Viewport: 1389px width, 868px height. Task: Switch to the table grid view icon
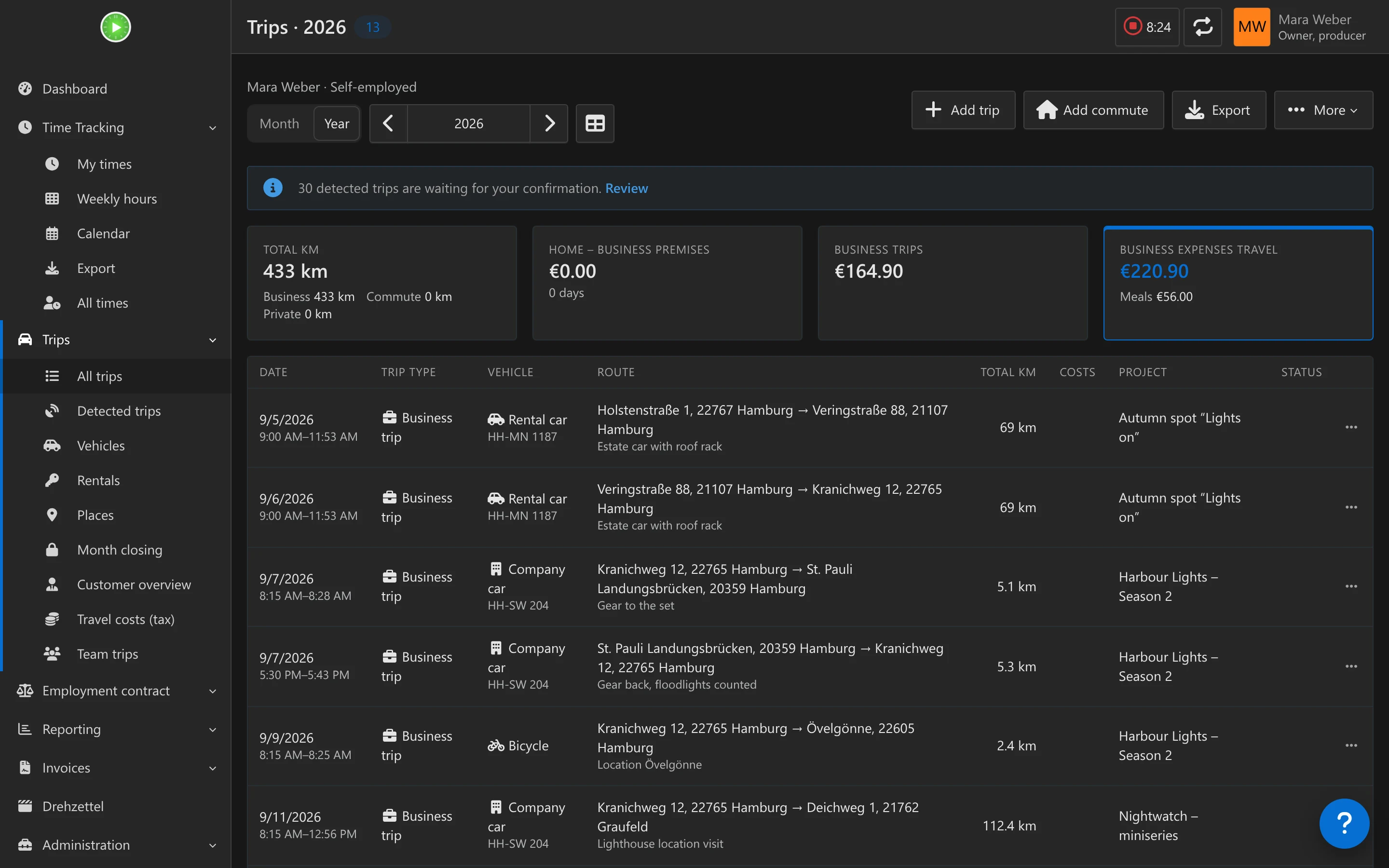point(595,123)
